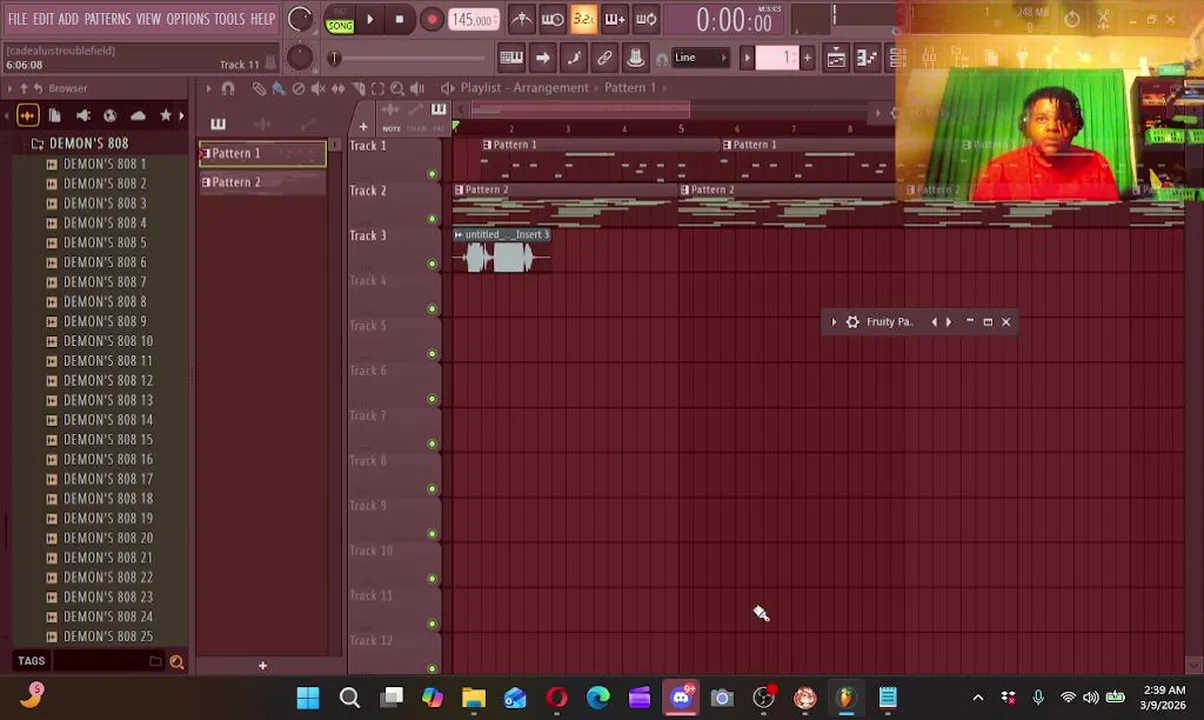The width and height of the screenshot is (1204, 720).
Task: Open Fruity Pa. window options arrow
Action: coord(833,322)
